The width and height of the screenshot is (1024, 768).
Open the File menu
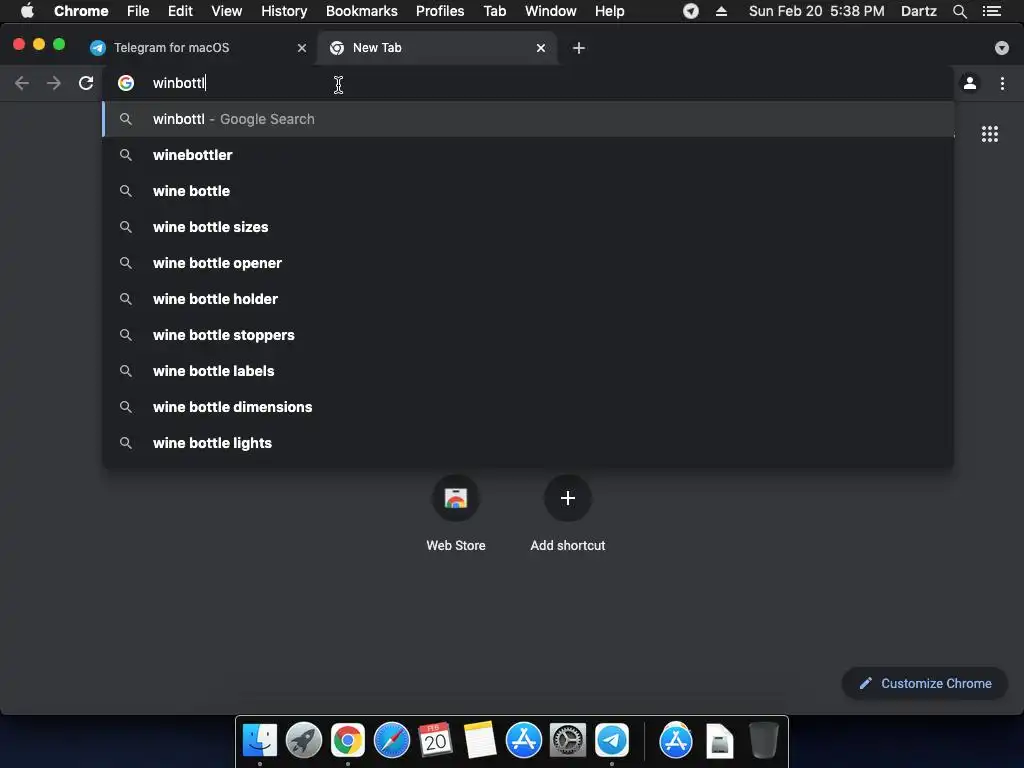(138, 11)
